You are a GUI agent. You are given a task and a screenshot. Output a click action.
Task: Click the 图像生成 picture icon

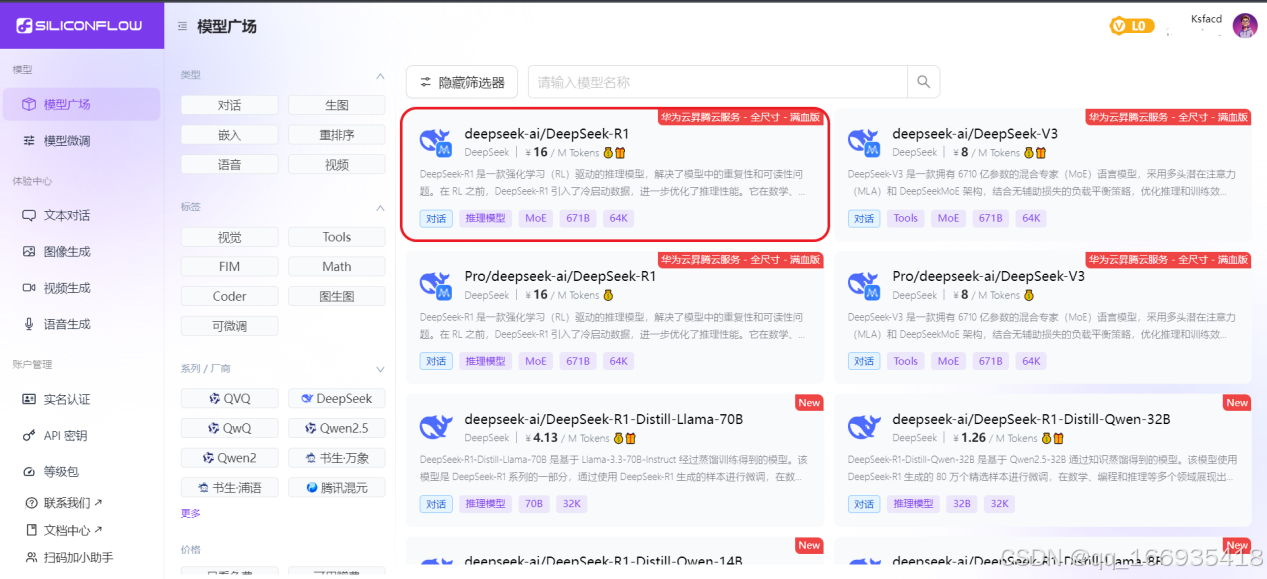29,251
